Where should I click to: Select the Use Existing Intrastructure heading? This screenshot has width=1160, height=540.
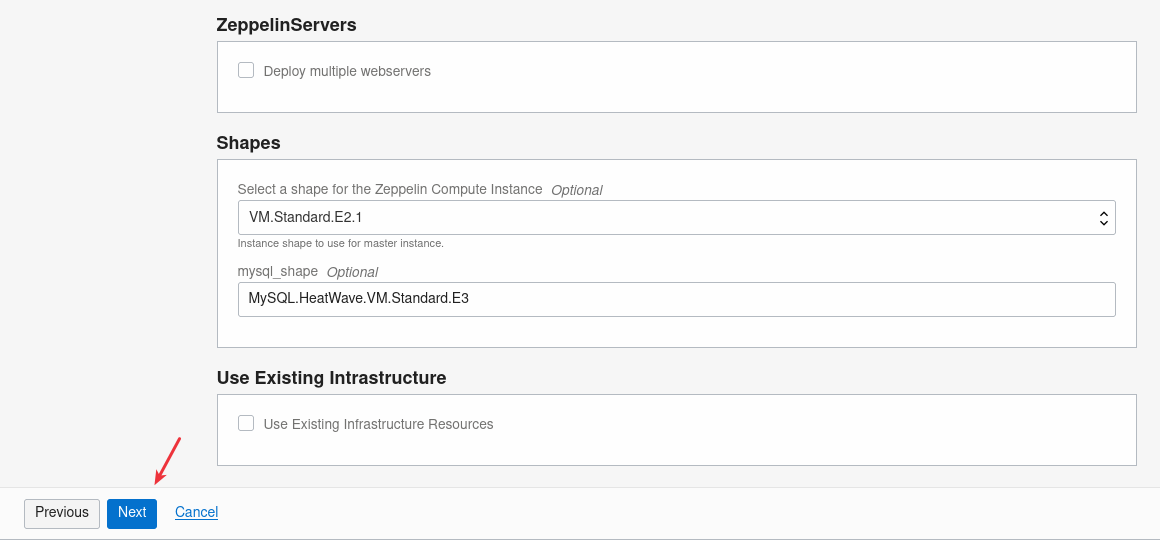(331, 378)
